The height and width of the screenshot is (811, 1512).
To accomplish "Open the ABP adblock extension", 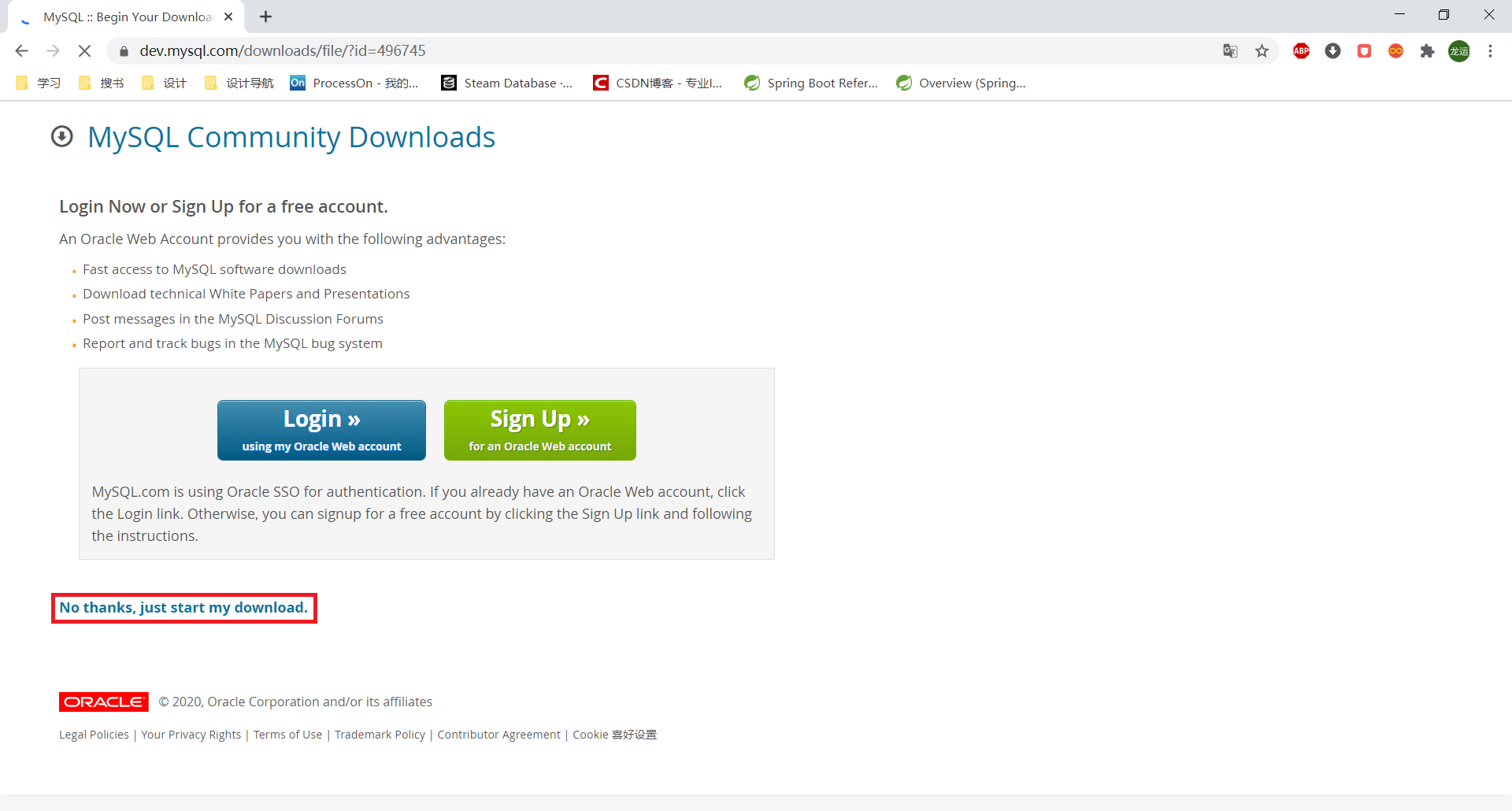I will click(1301, 51).
